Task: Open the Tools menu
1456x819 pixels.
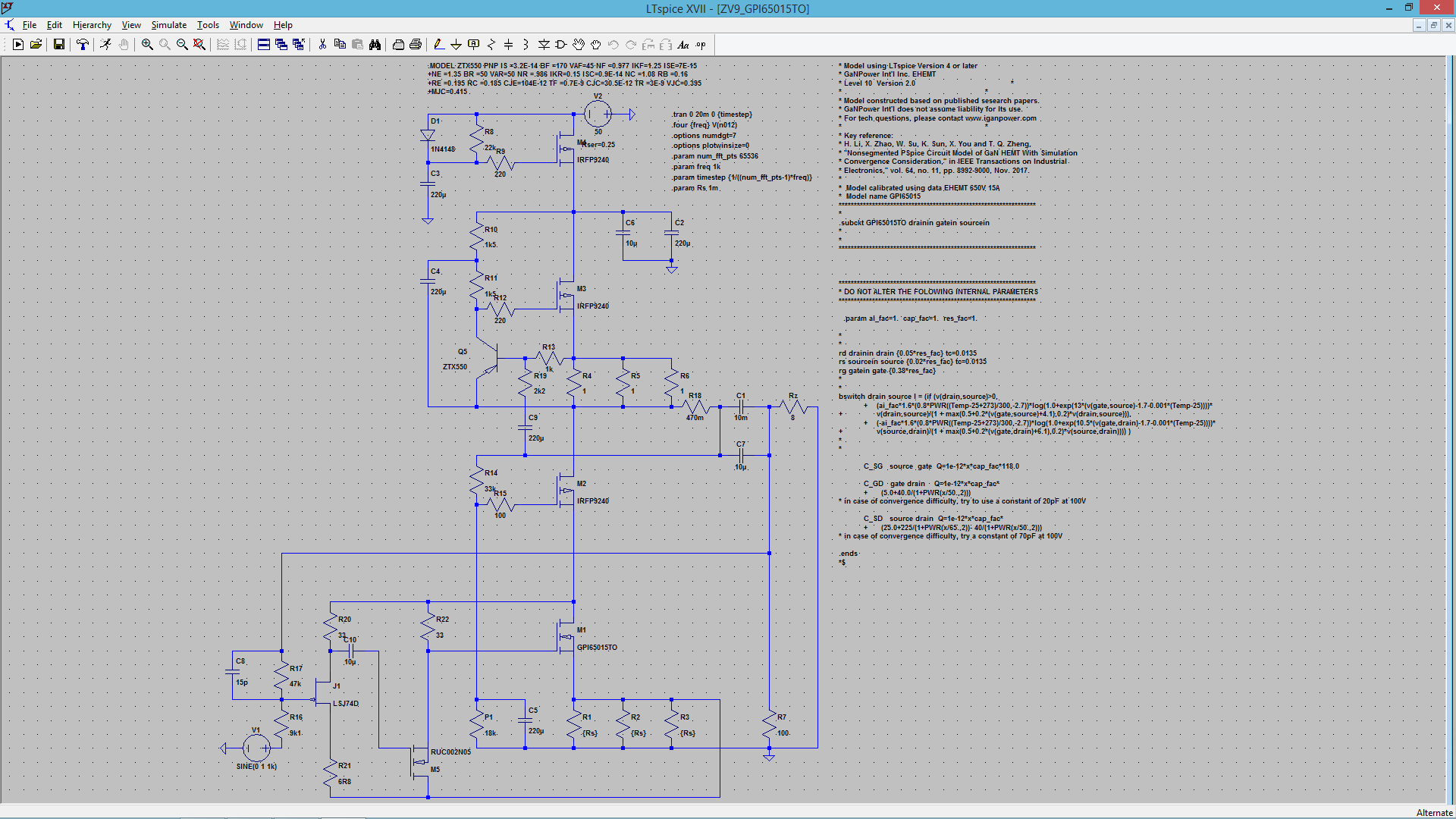Action: click(x=208, y=25)
